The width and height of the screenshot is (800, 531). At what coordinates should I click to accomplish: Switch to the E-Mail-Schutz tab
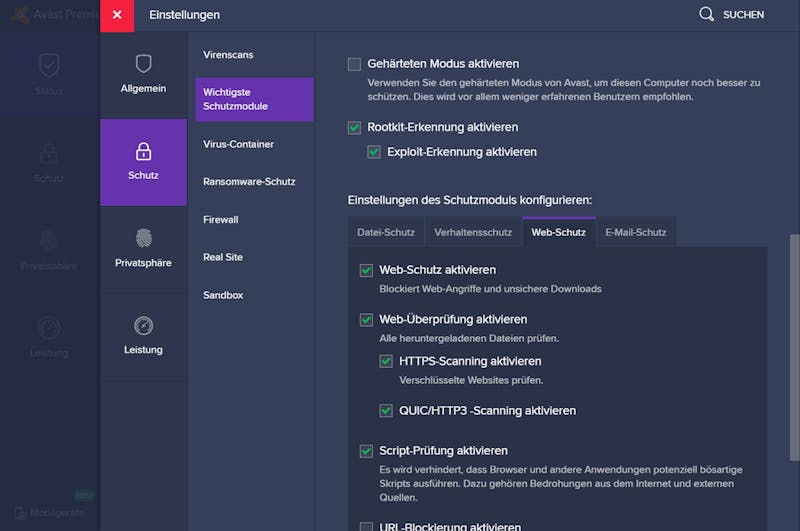(x=636, y=233)
